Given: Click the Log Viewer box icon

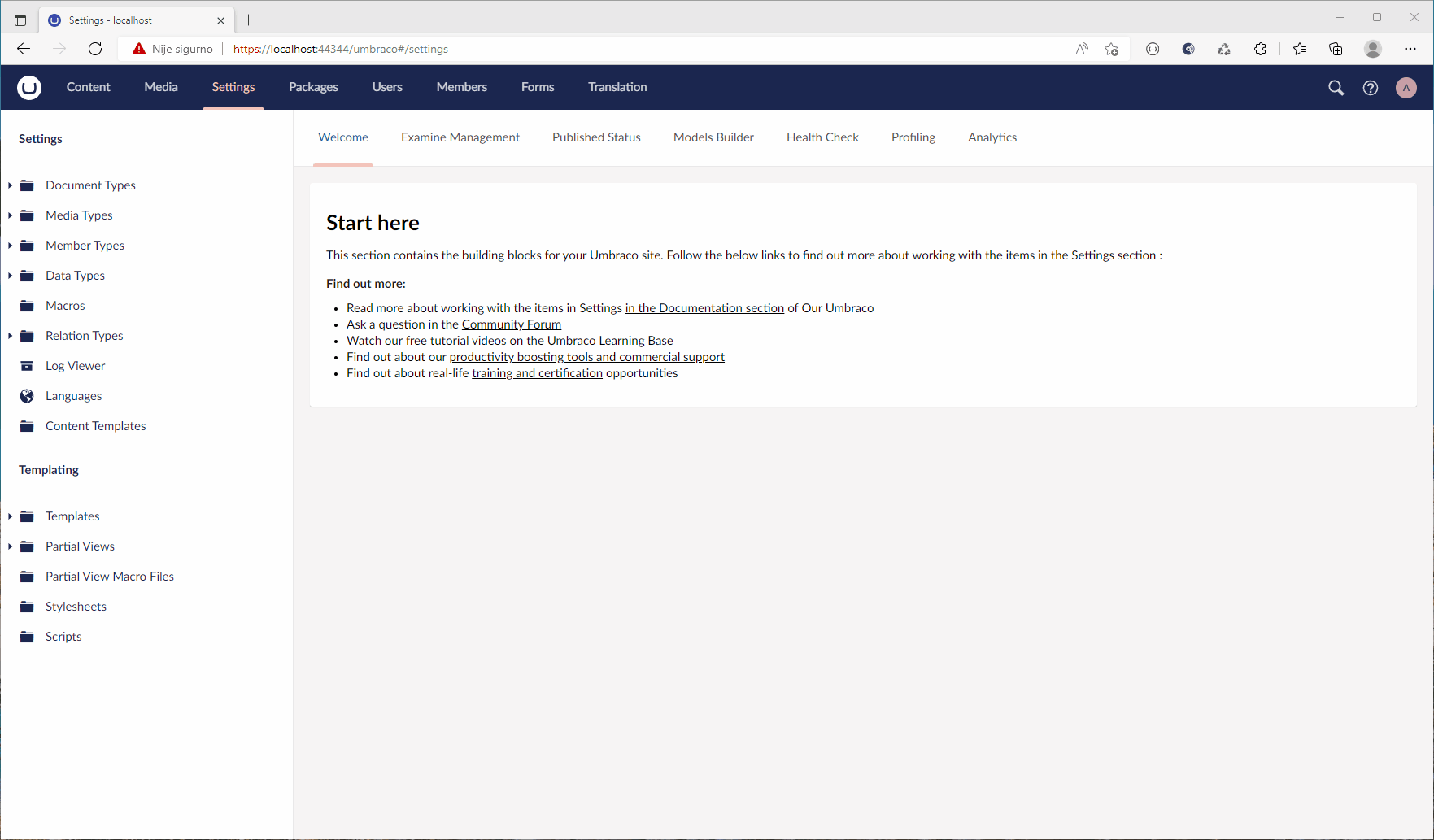Looking at the screenshot, I should 28,366.
